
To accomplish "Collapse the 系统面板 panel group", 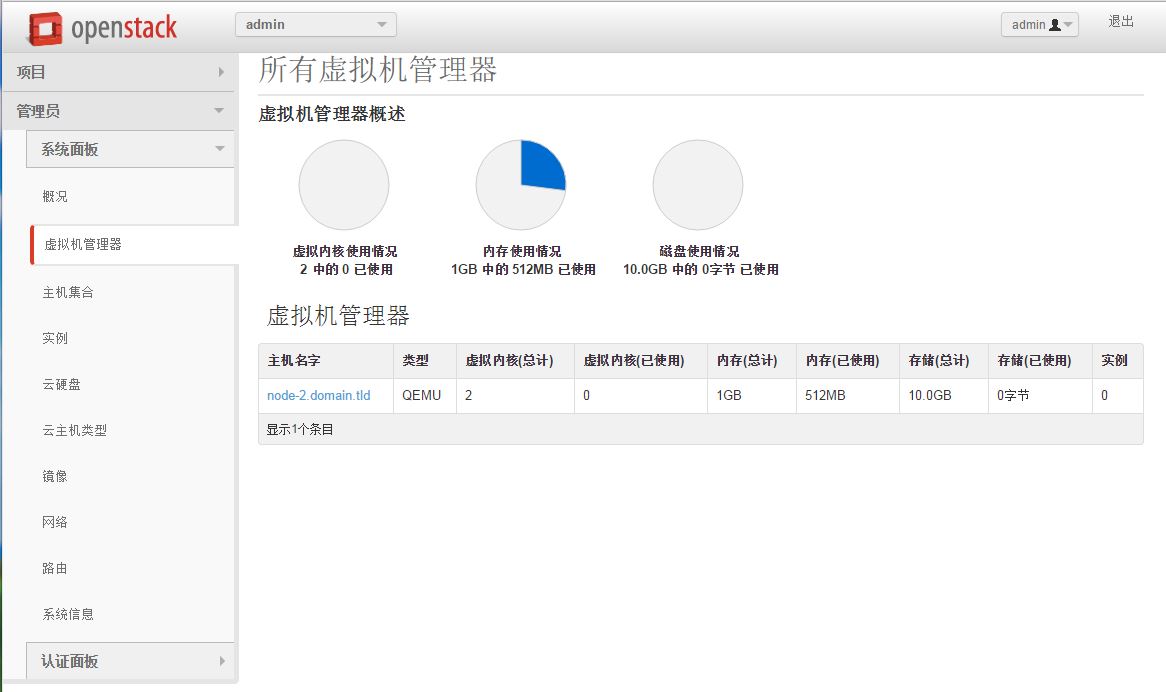I will tap(130, 149).
